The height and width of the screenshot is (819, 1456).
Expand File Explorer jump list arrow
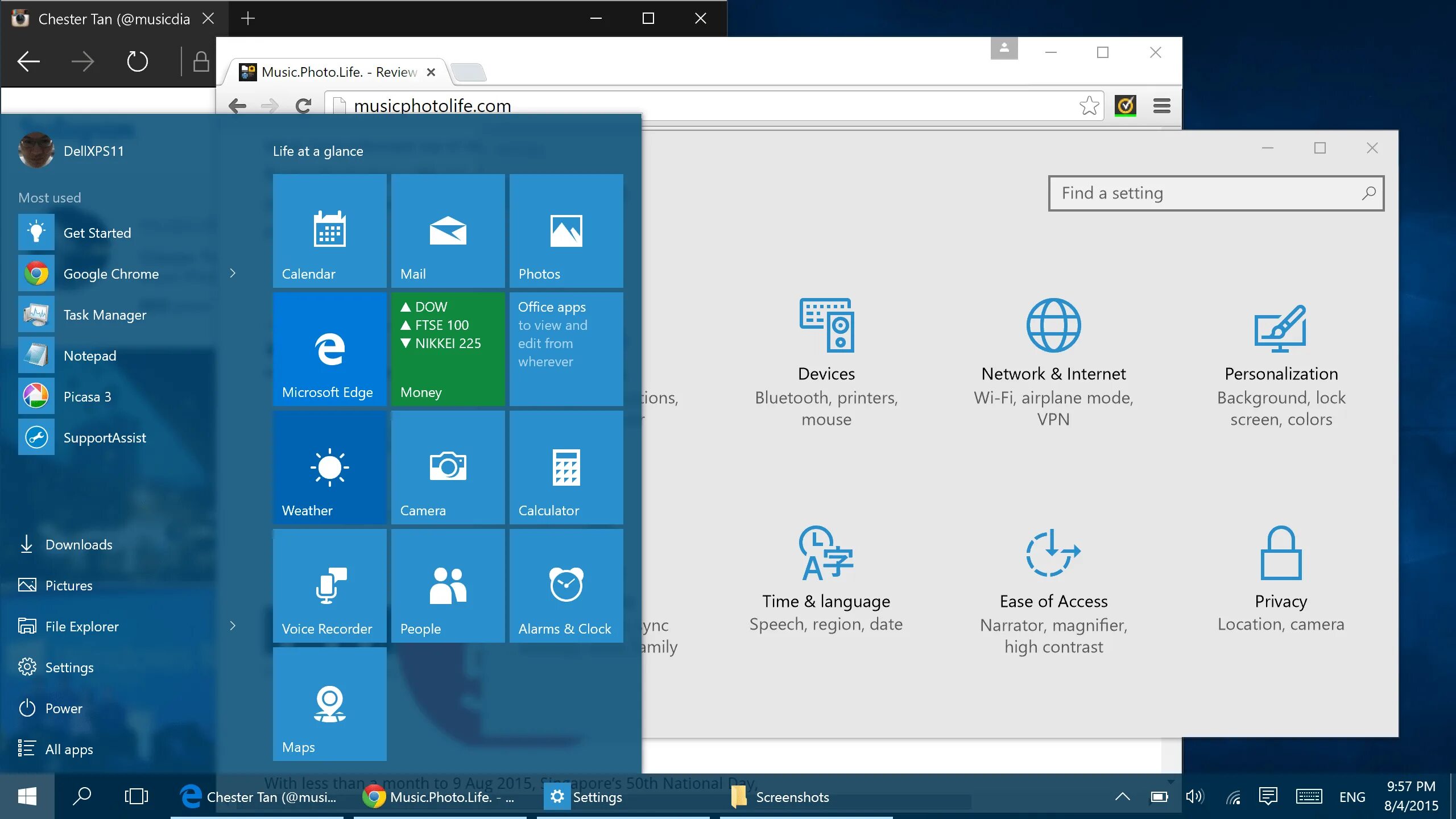233,626
